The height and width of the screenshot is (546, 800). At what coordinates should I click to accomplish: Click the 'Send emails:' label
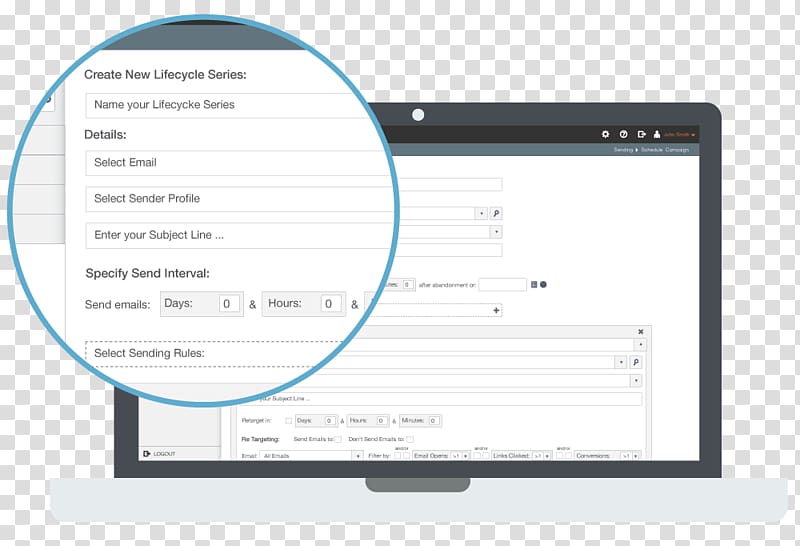(117, 305)
